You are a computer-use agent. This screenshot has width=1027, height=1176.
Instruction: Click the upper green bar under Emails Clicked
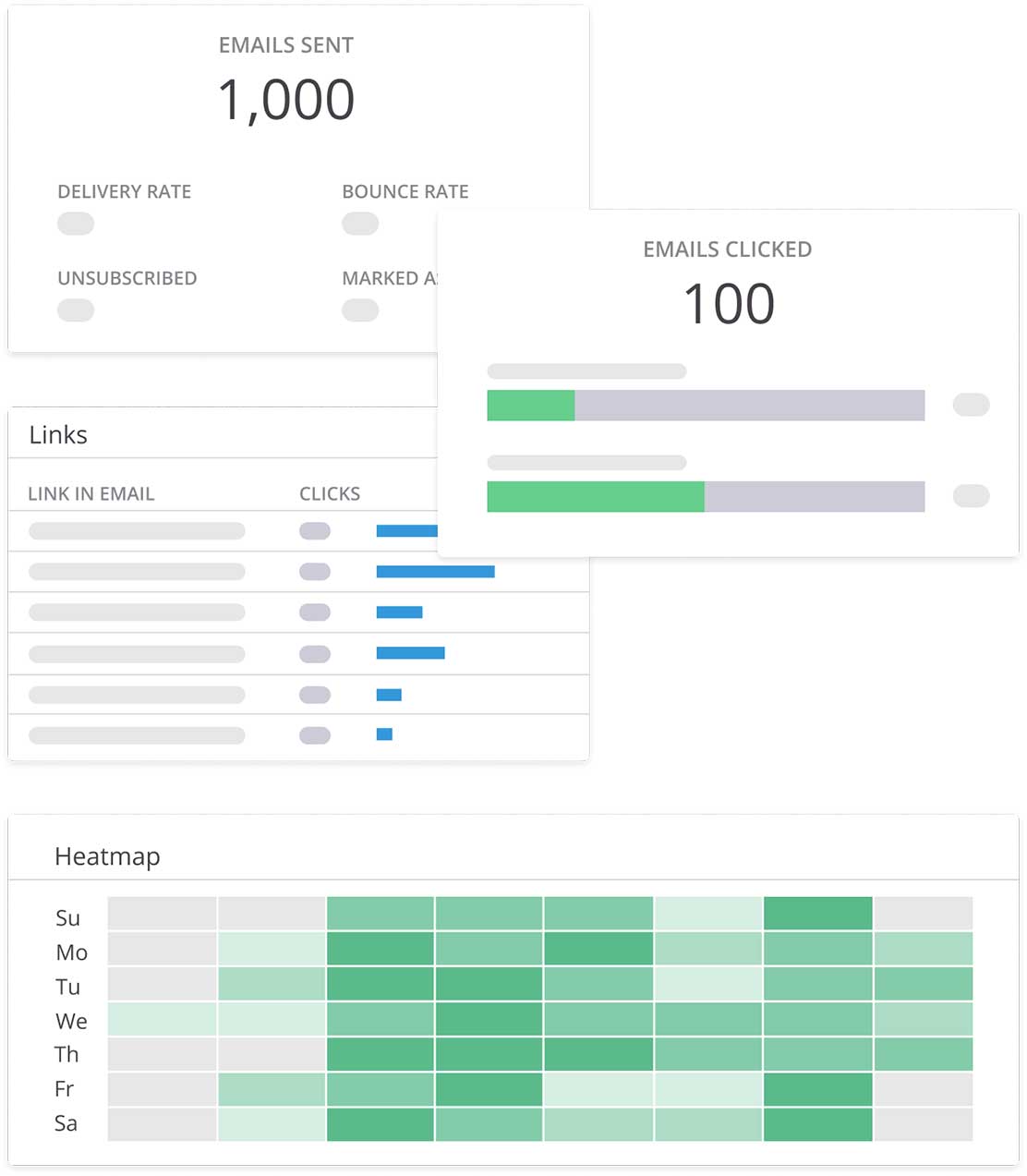click(x=531, y=406)
